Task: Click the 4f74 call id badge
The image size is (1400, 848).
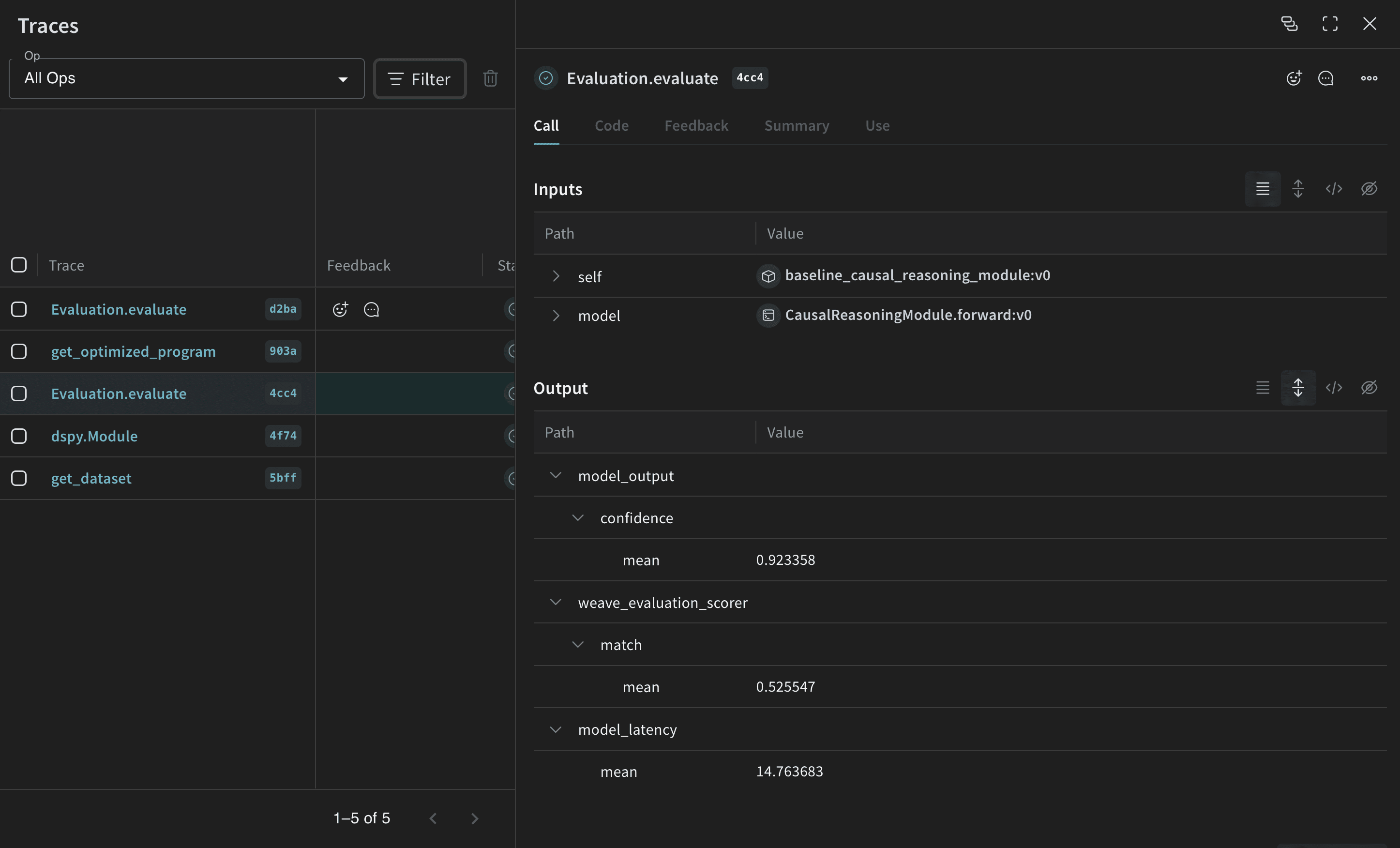Action: [283, 436]
